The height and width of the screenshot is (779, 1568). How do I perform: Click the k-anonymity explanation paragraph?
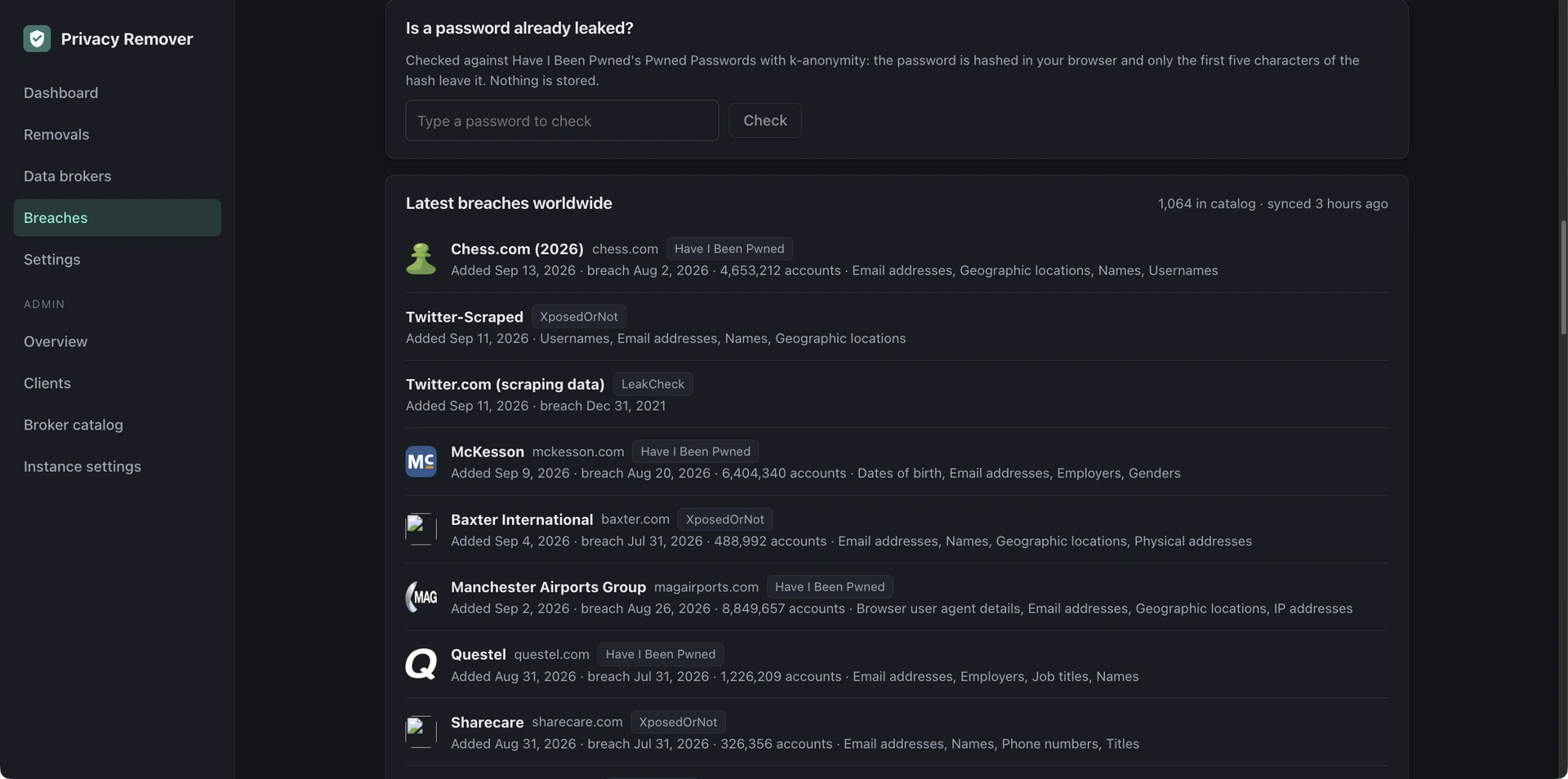(x=883, y=70)
